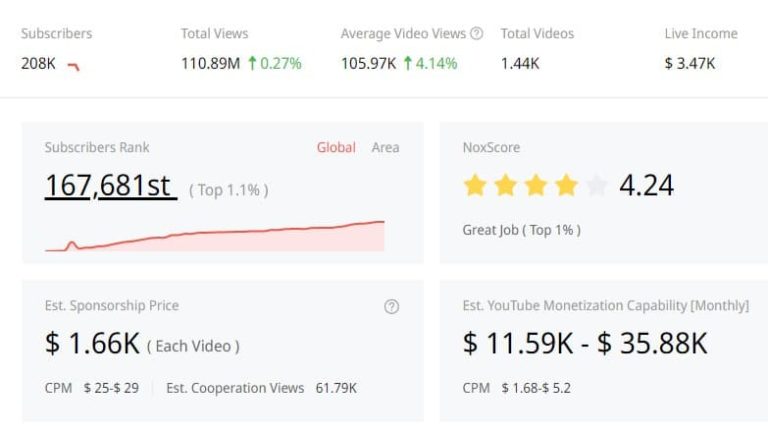Switch to the Area rank tab
This screenshot has width=768, height=432.
(385, 147)
